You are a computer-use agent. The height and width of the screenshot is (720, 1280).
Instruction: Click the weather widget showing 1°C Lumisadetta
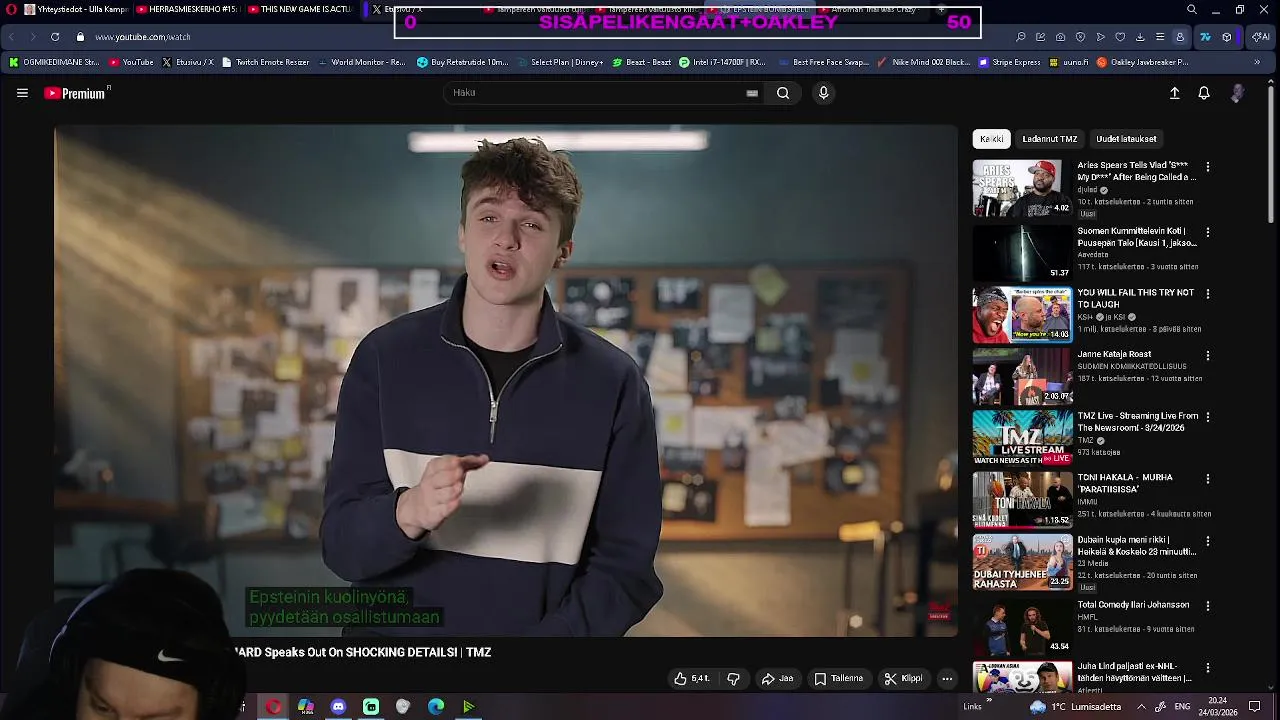pyautogui.click(x=1075, y=706)
